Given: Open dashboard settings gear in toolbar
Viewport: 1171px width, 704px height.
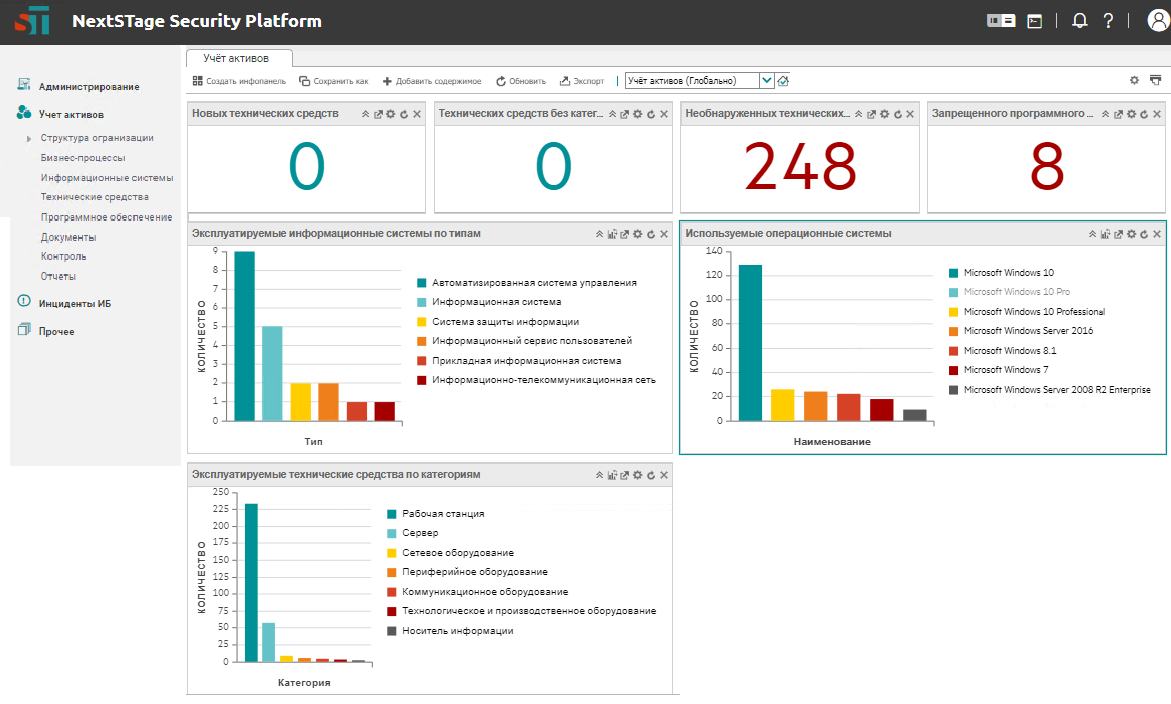Looking at the screenshot, I should (1134, 80).
